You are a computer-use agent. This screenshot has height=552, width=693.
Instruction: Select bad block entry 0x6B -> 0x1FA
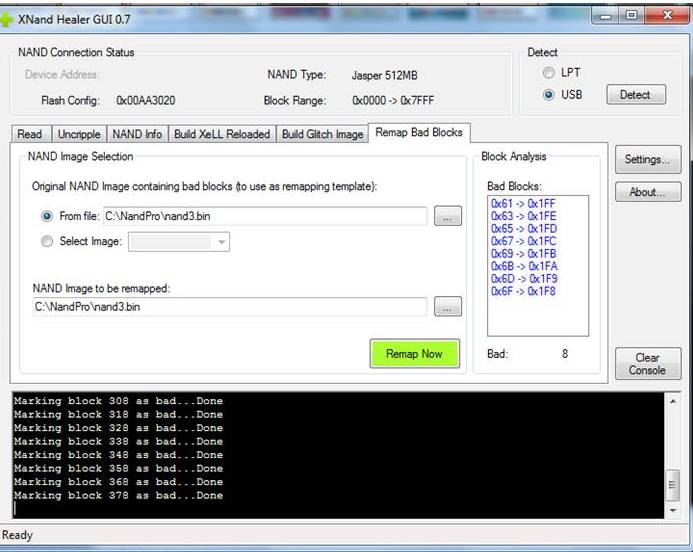point(524,266)
